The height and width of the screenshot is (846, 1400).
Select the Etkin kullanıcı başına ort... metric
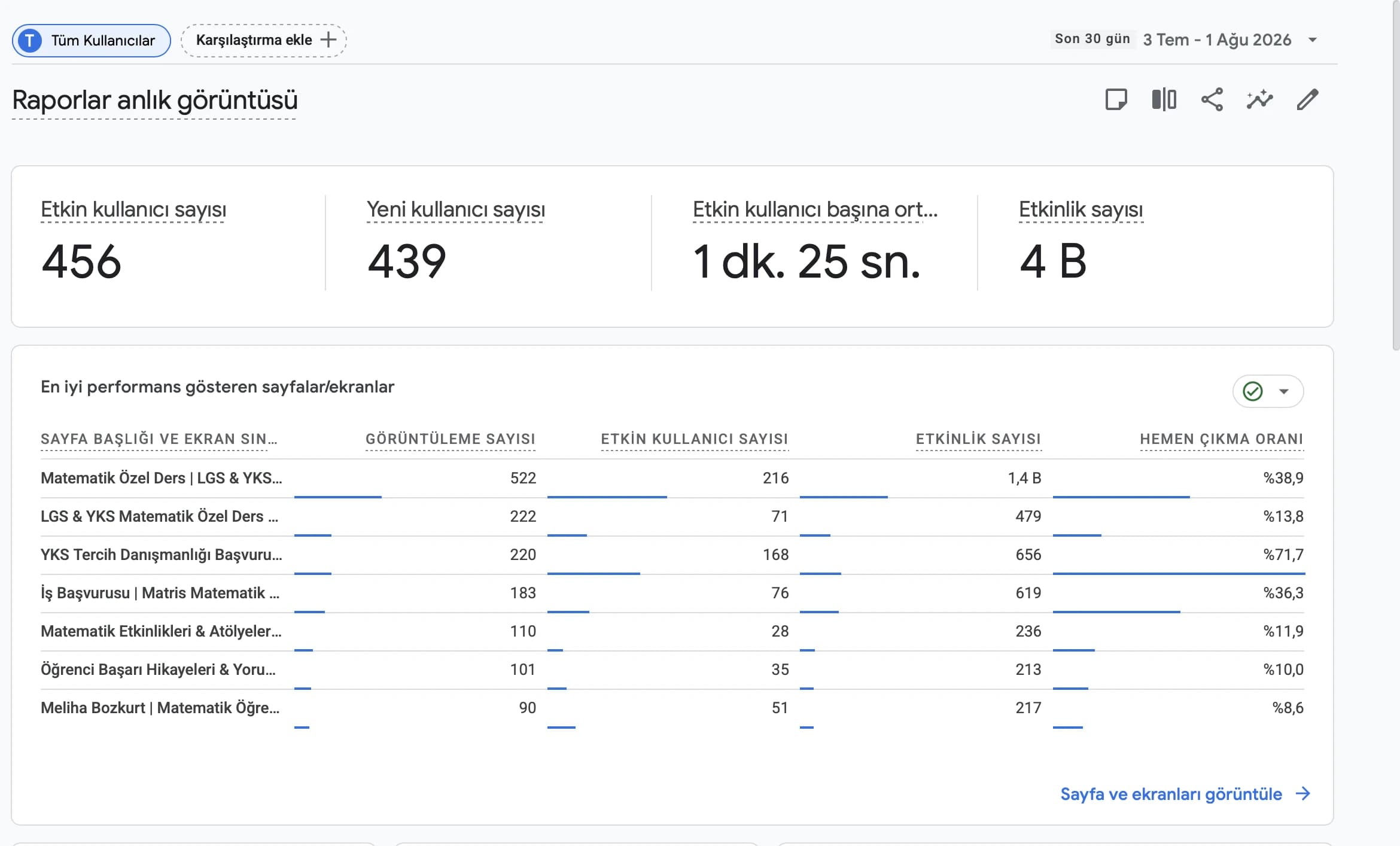pos(815,210)
